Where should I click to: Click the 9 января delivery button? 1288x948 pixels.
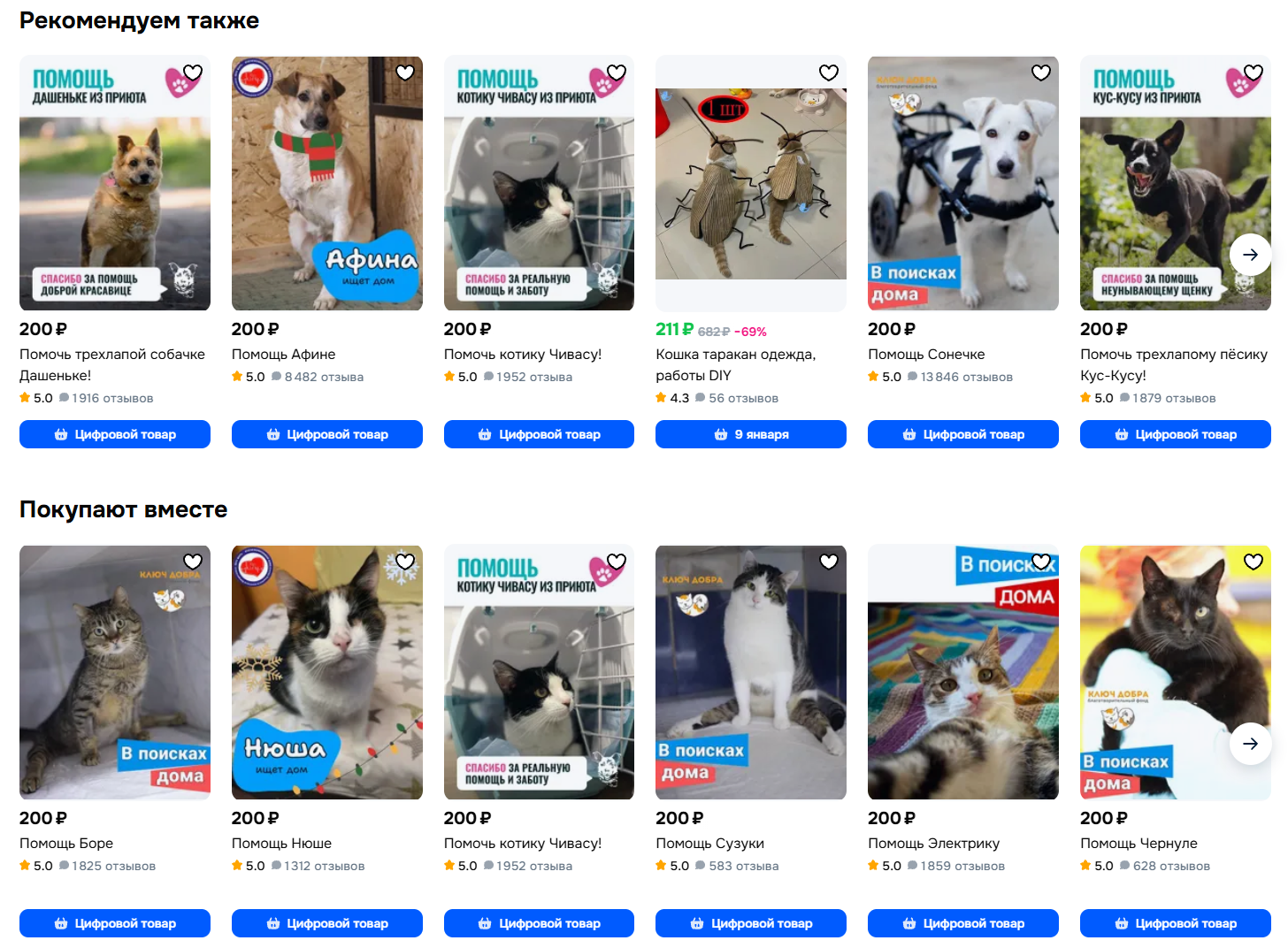751,434
